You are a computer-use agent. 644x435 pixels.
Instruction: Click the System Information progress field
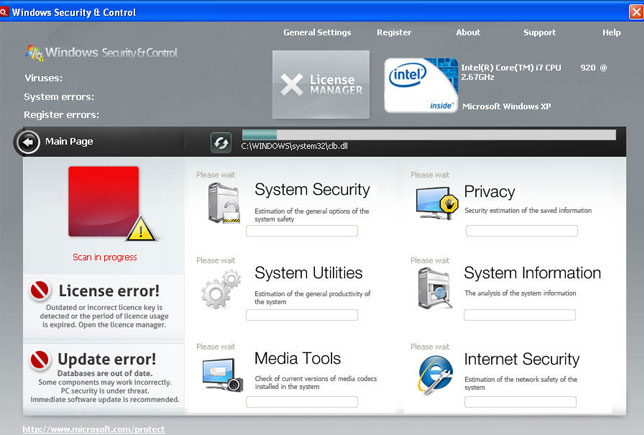click(x=520, y=315)
